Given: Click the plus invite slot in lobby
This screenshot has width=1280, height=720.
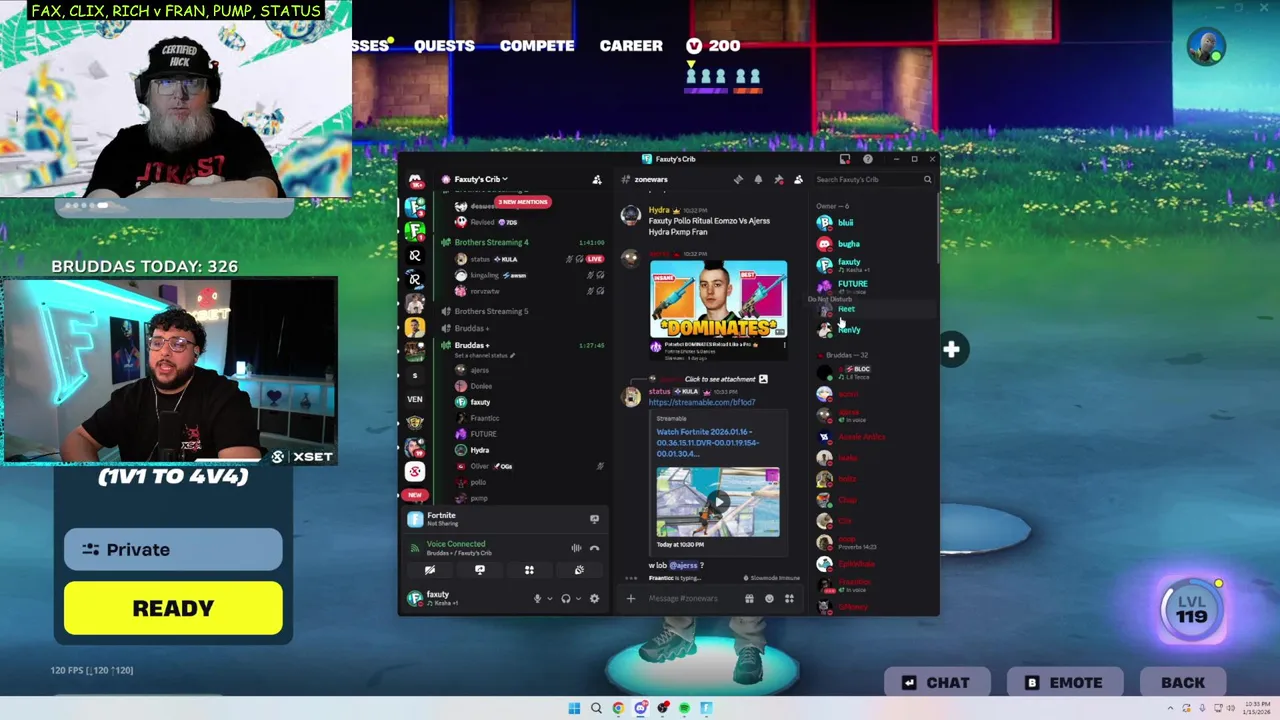Looking at the screenshot, I should (x=951, y=349).
